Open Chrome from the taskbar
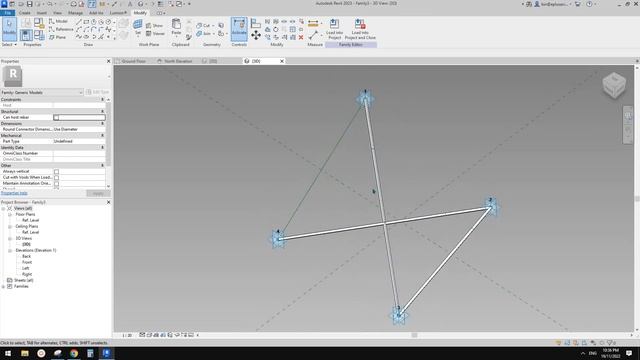The image size is (640, 360). pyautogui.click(x=74, y=353)
